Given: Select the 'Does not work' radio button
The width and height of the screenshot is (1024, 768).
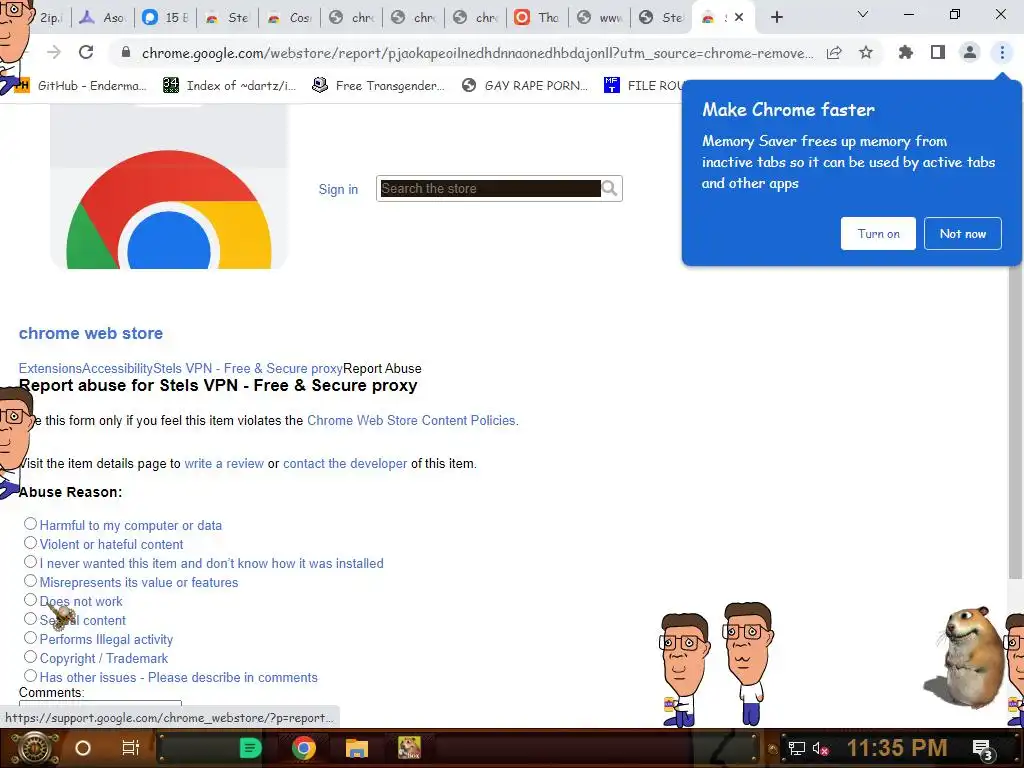Looking at the screenshot, I should click(x=30, y=600).
